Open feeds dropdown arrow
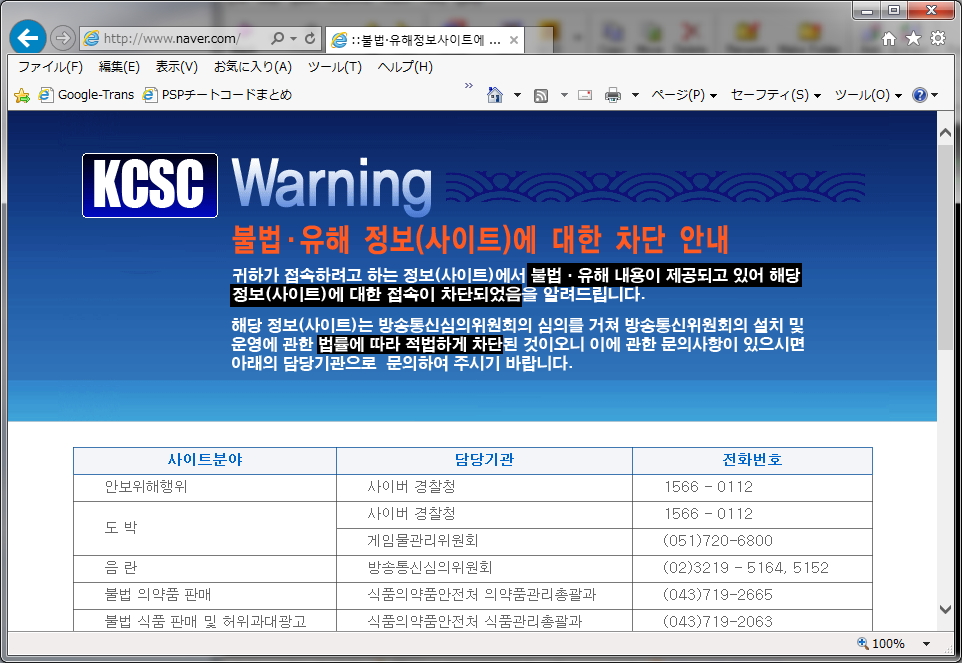Image resolution: width=962 pixels, height=663 pixels. pyautogui.click(x=564, y=95)
